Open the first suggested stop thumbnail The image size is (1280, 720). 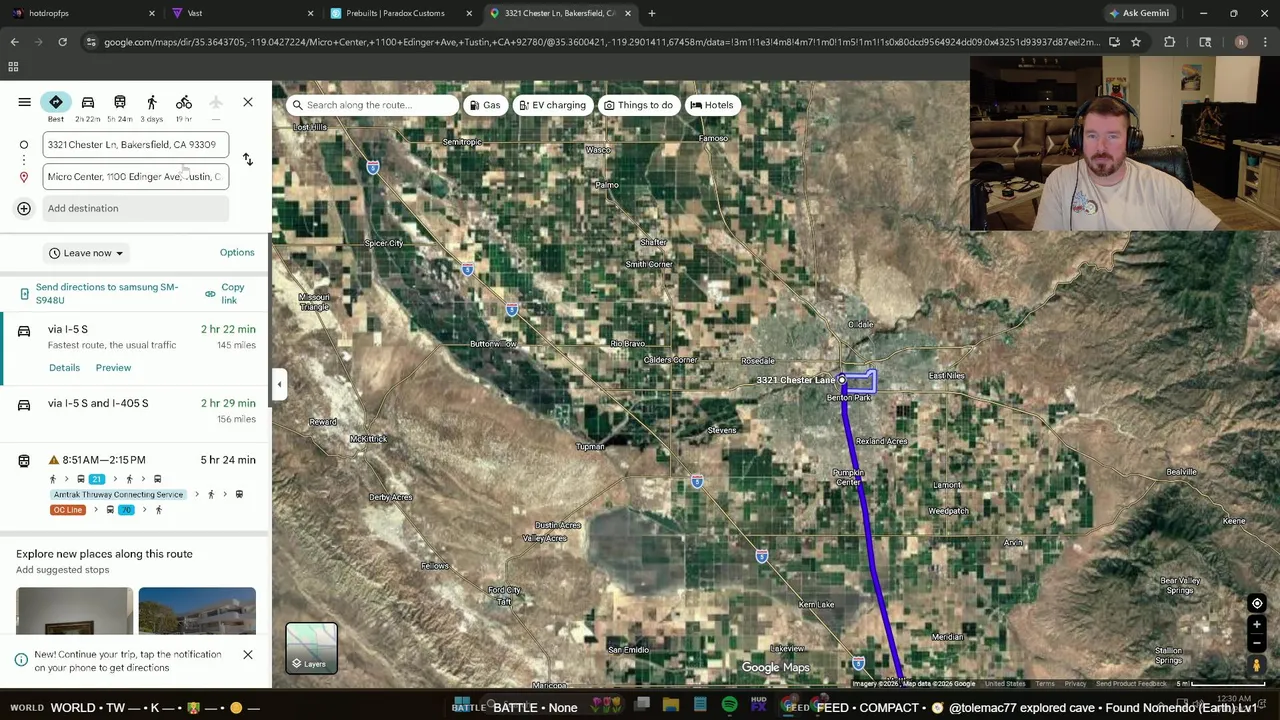(x=74, y=611)
